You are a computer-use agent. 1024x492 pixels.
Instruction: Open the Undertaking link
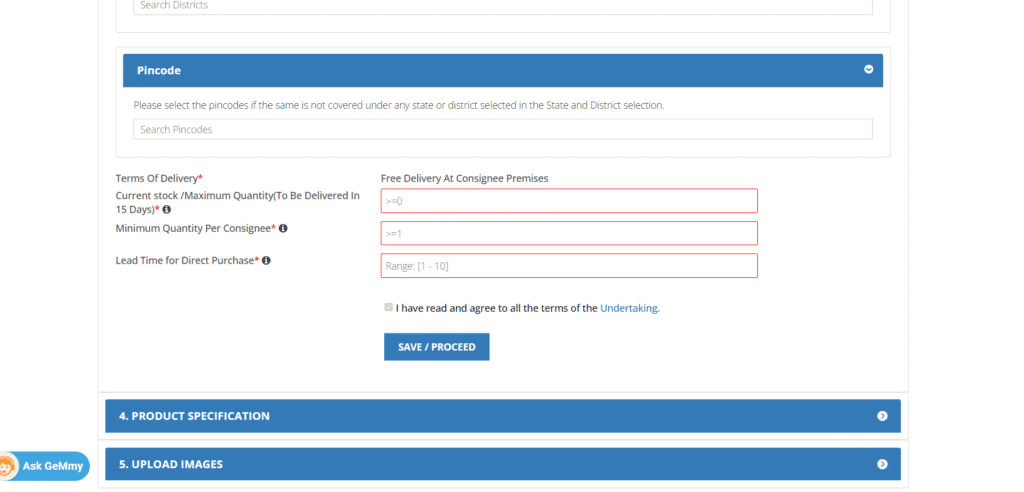point(630,308)
